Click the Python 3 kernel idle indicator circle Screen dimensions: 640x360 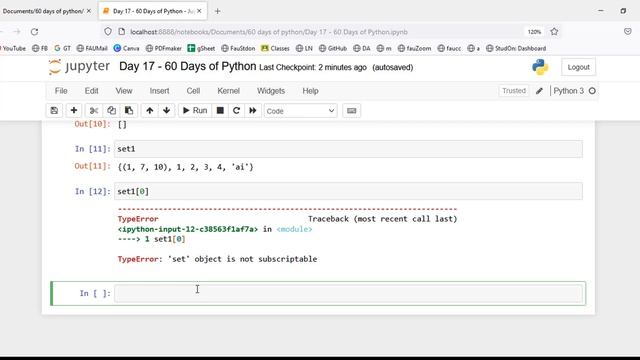click(592, 91)
